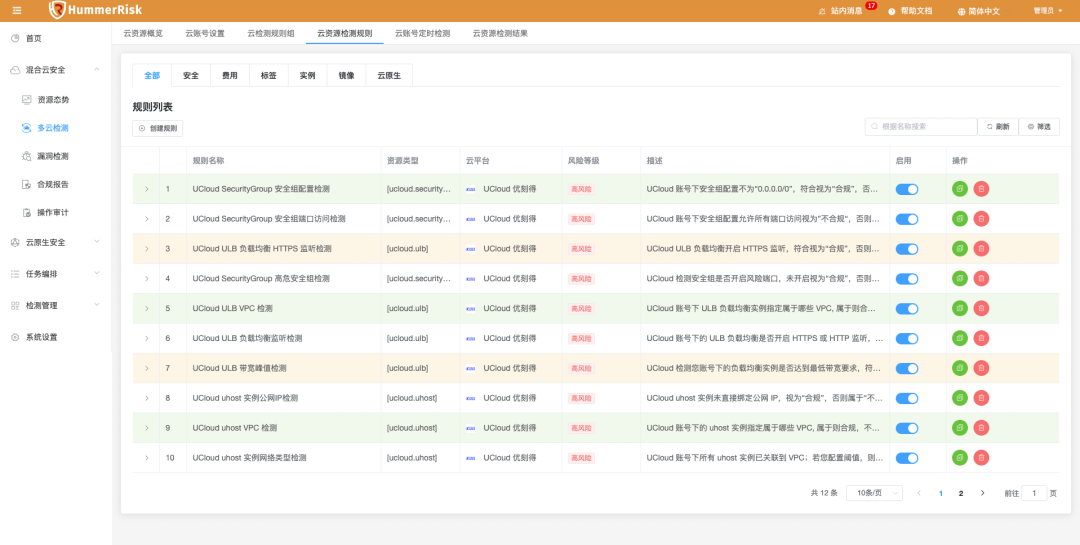Delete rule 2 安全组端口访问检测 red icon
1080x545 pixels.
coord(982,218)
